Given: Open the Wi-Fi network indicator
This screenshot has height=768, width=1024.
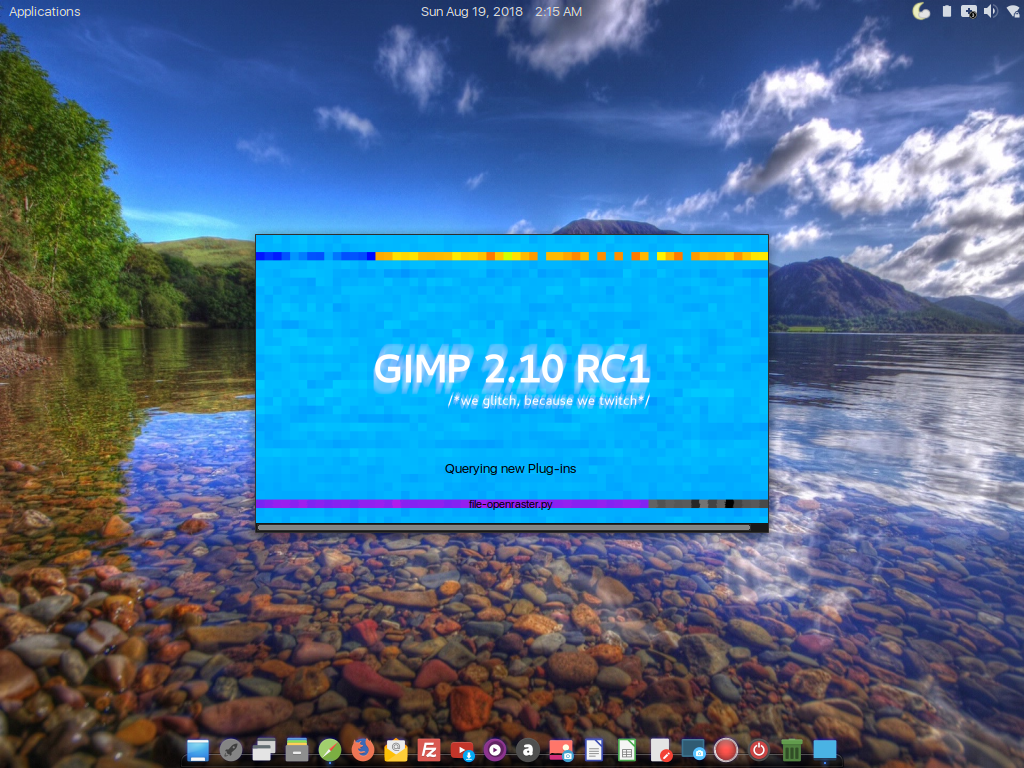Looking at the screenshot, I should [x=1014, y=11].
